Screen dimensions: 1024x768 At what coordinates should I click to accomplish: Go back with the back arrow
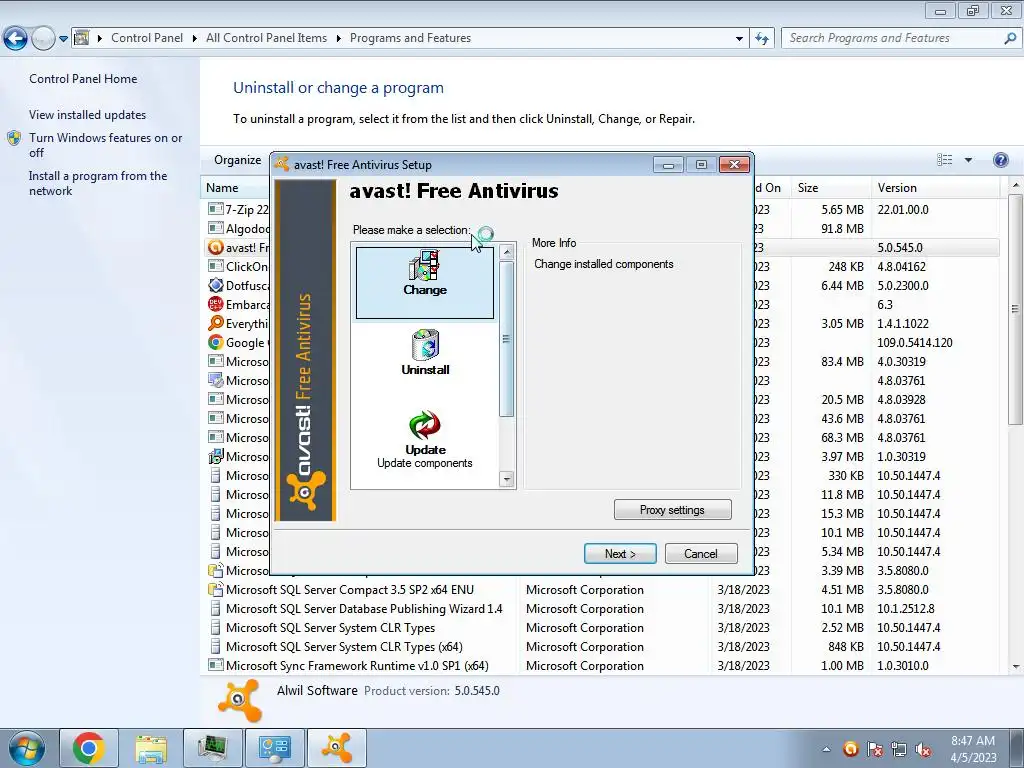[16, 39]
